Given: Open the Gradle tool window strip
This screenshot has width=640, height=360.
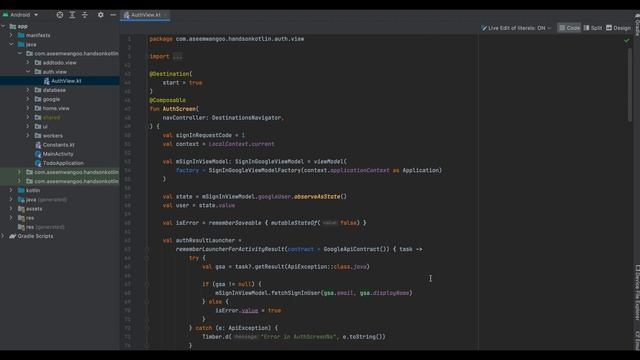Looking at the screenshot, I should (x=637, y=24).
